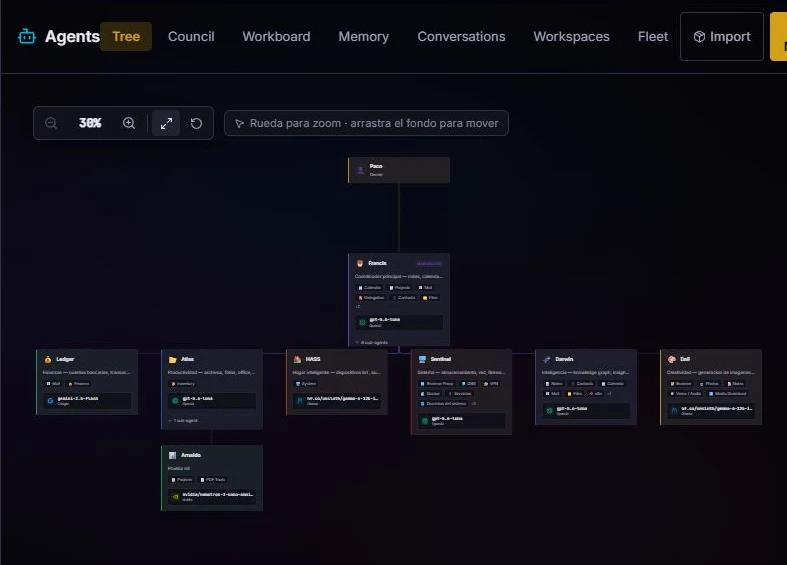Click the Francis agent avatar icon

(360, 263)
